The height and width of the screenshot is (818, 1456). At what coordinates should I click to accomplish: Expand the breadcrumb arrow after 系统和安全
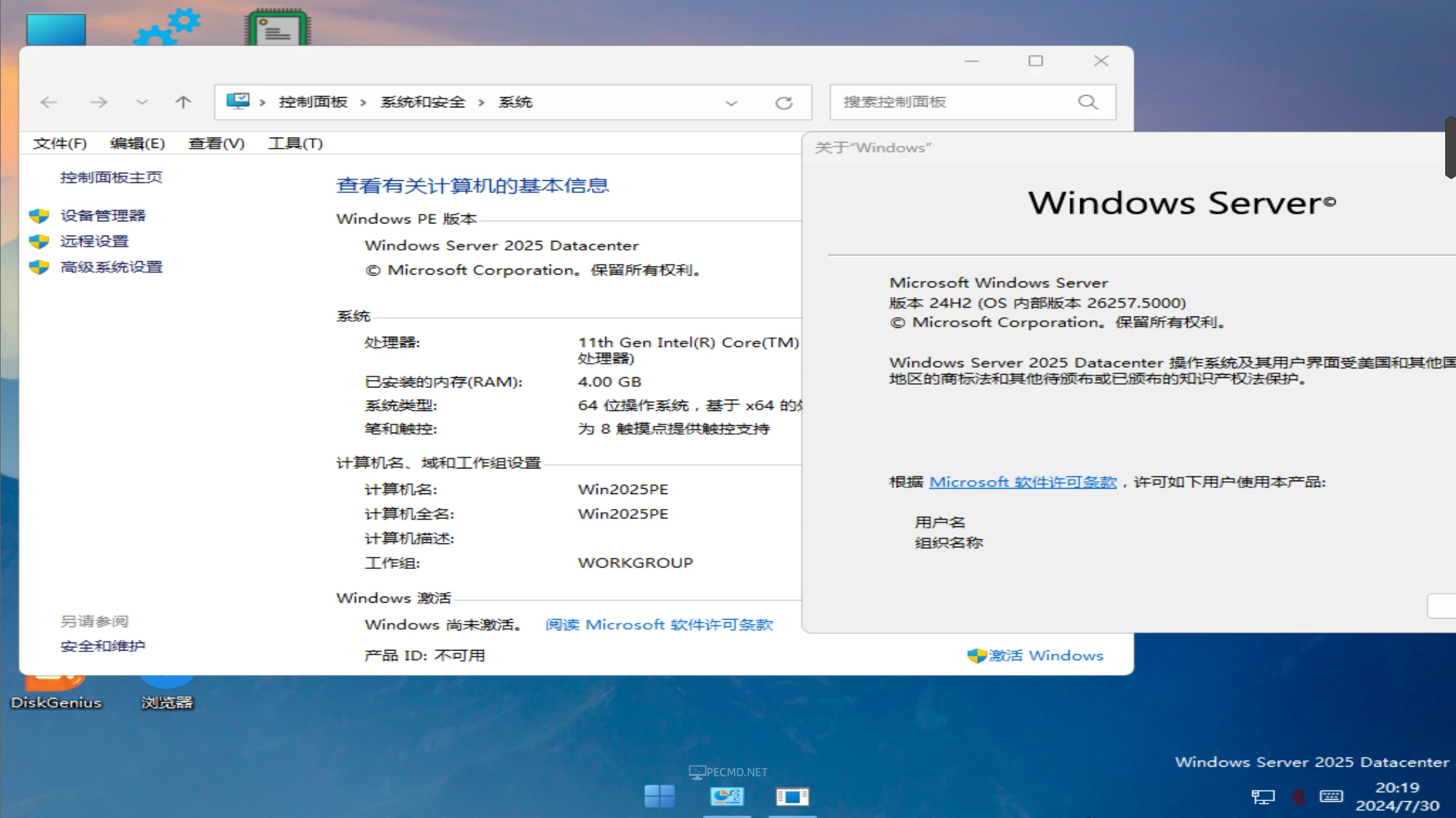click(480, 102)
